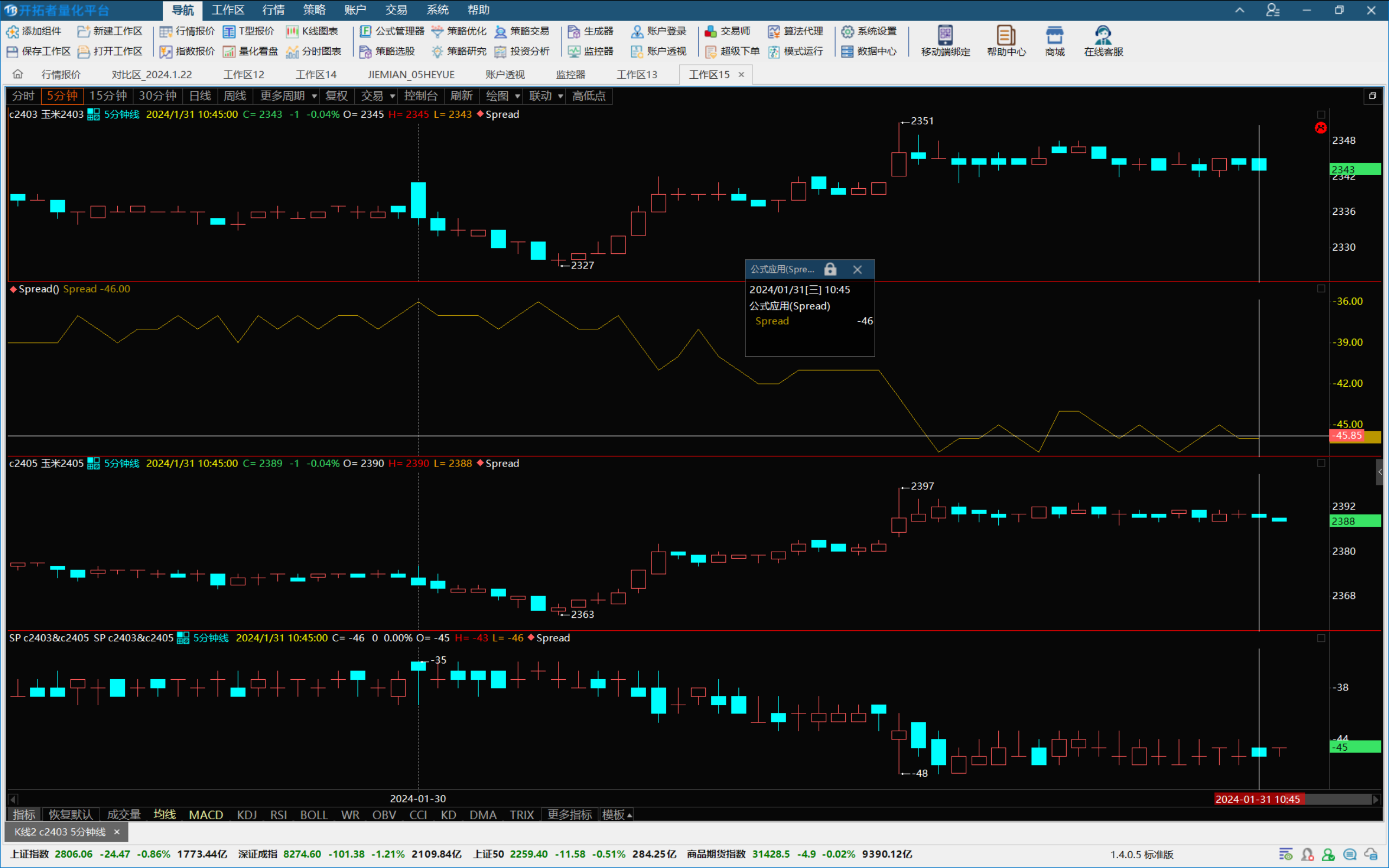Viewport: 1389px width, 868px height.
Task: Open the 帮助 menu
Action: tap(479, 10)
